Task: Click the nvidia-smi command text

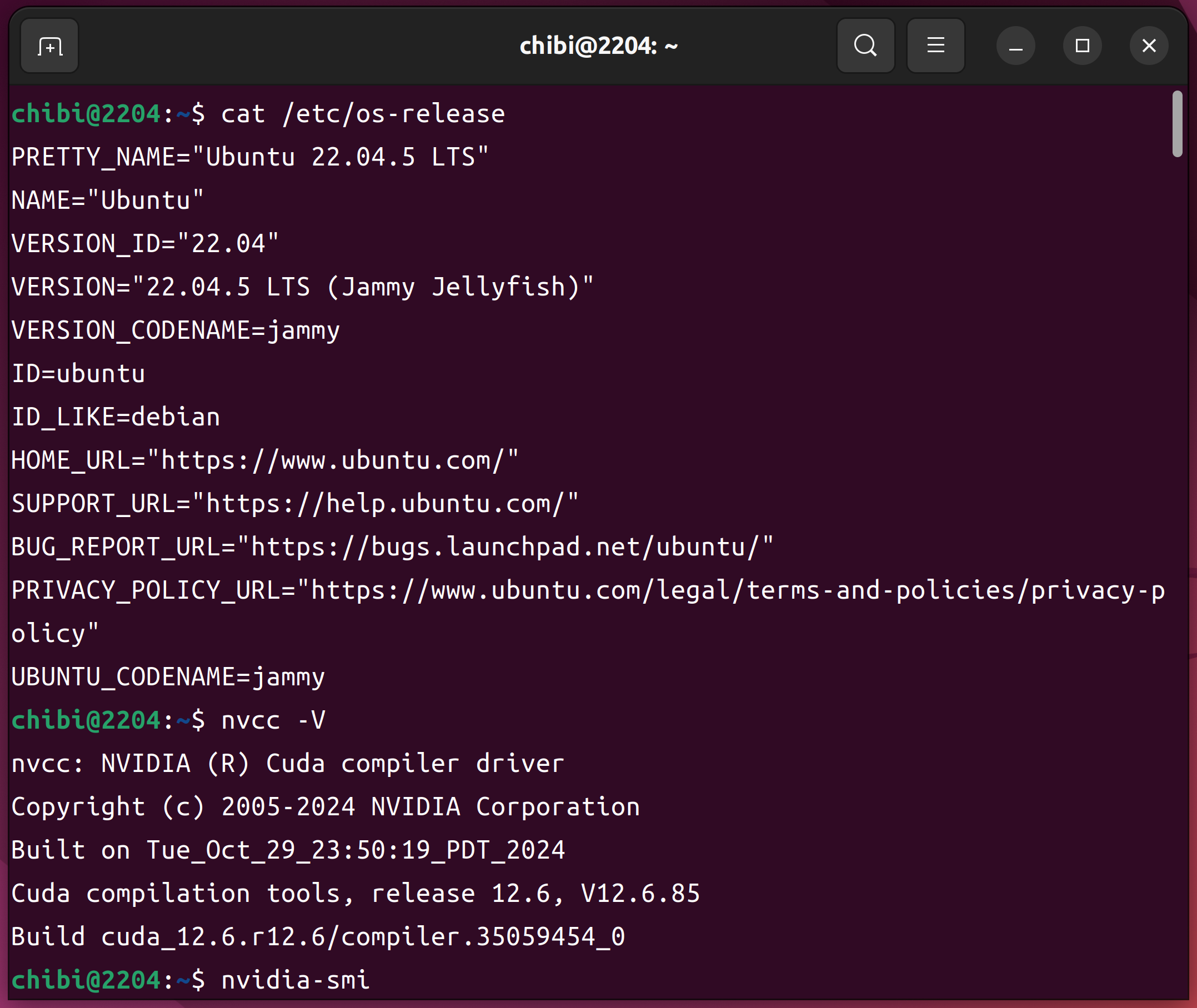Action: pos(296,981)
